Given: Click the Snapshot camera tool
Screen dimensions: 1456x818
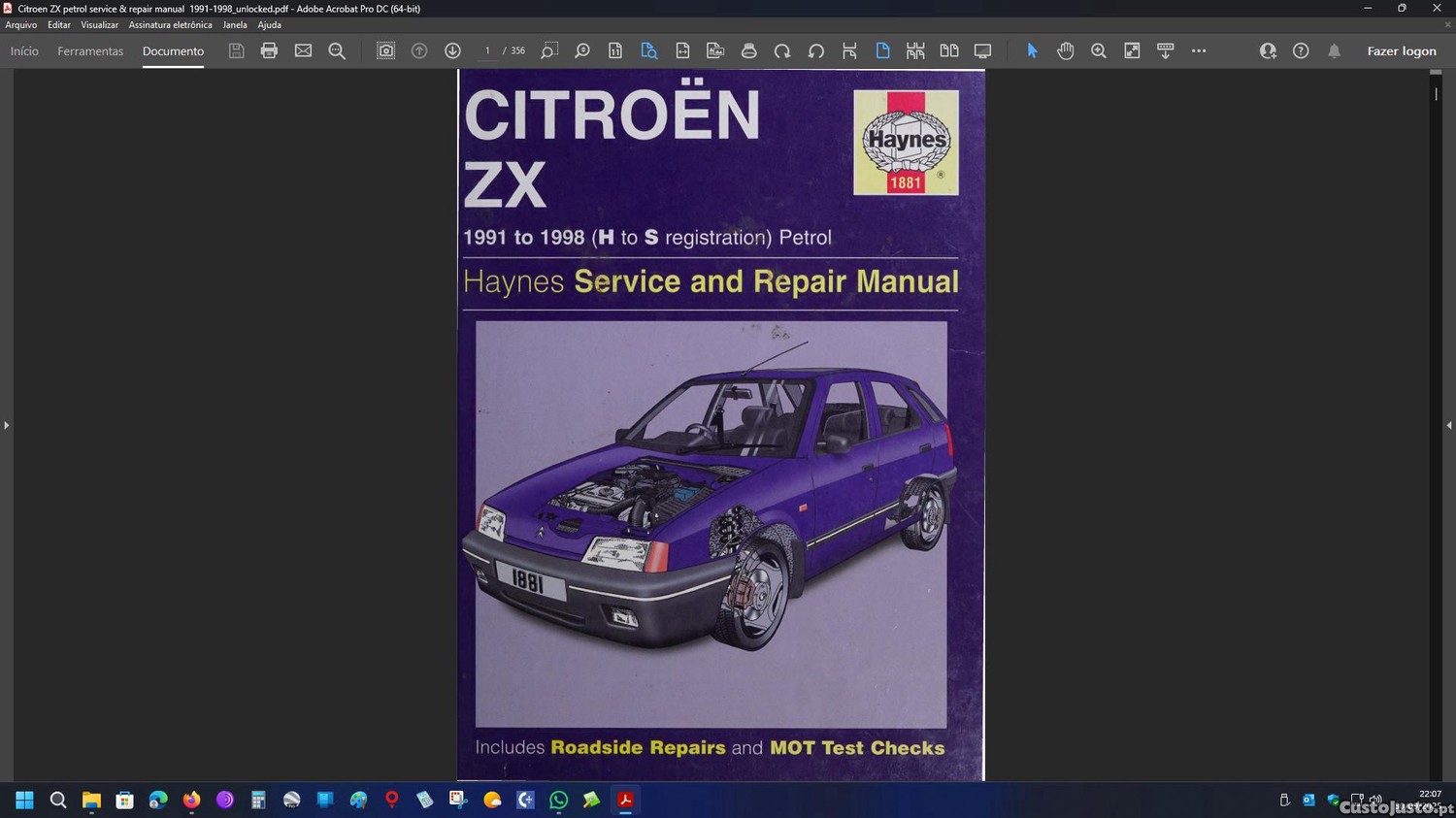Looking at the screenshot, I should tap(385, 51).
